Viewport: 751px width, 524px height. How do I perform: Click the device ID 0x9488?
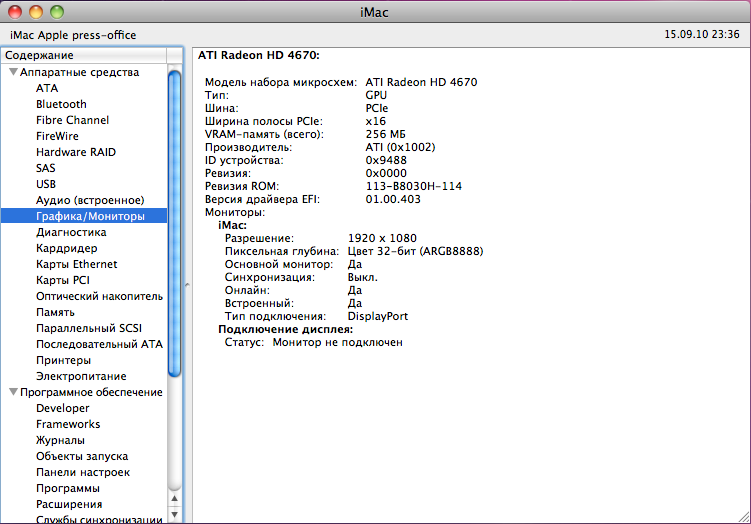(x=386, y=160)
